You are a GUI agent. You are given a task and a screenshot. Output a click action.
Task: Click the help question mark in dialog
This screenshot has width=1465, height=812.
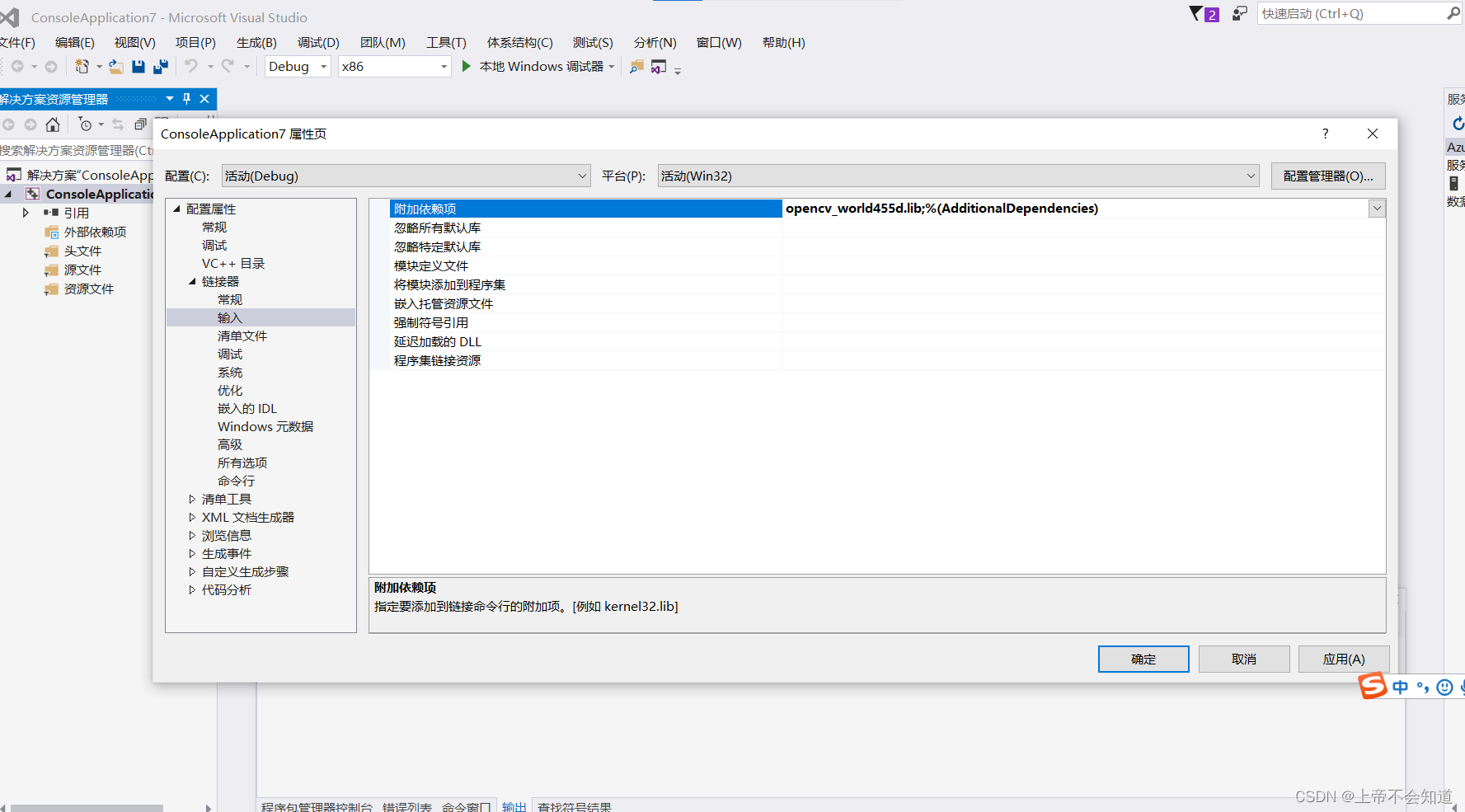pos(1325,134)
